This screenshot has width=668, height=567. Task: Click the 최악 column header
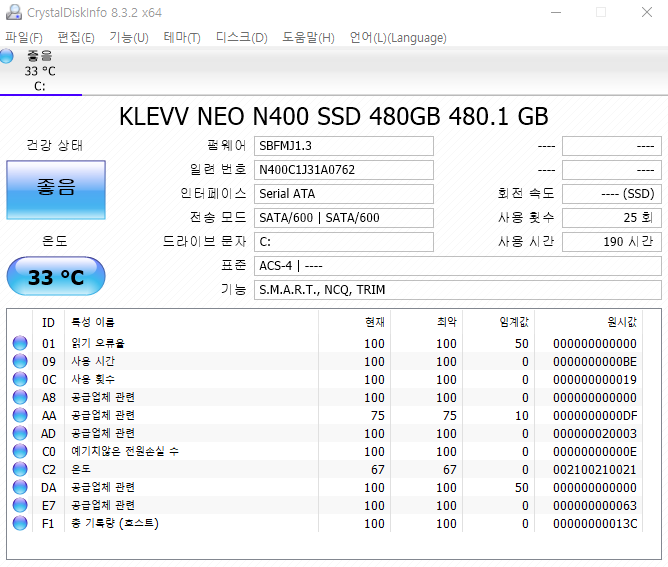(426, 322)
